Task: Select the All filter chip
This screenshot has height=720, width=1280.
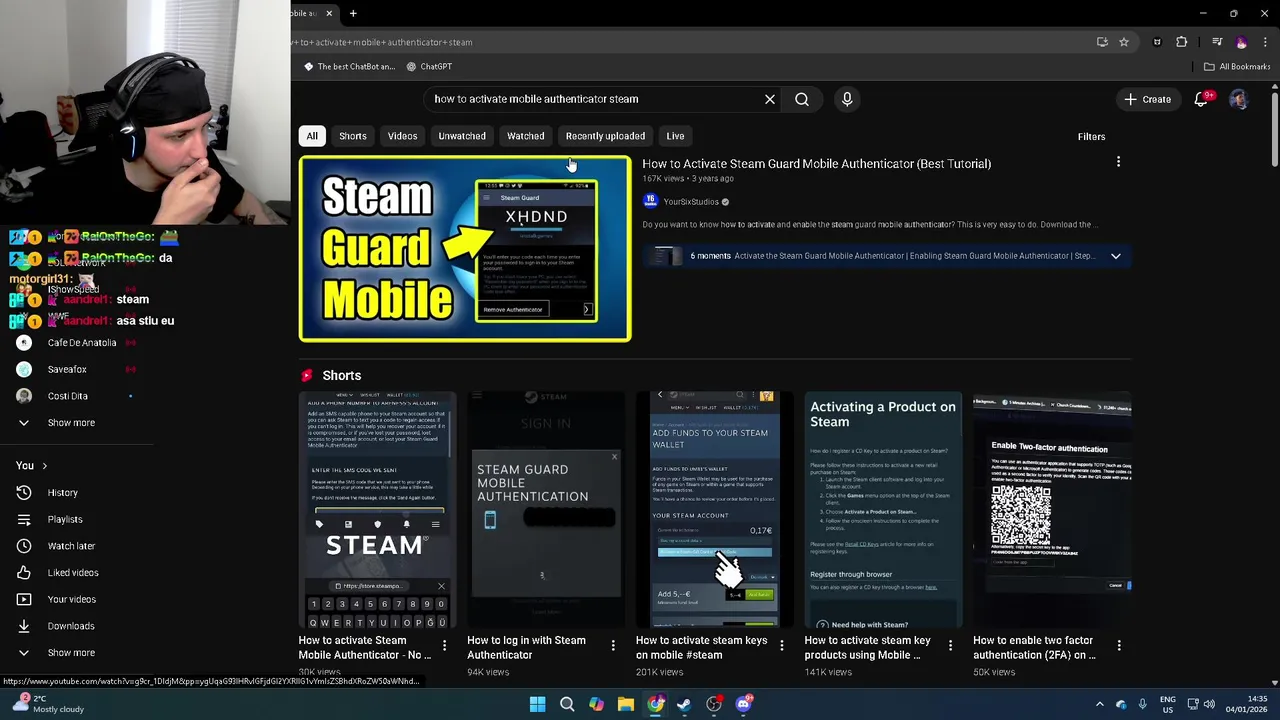Action: [312, 136]
